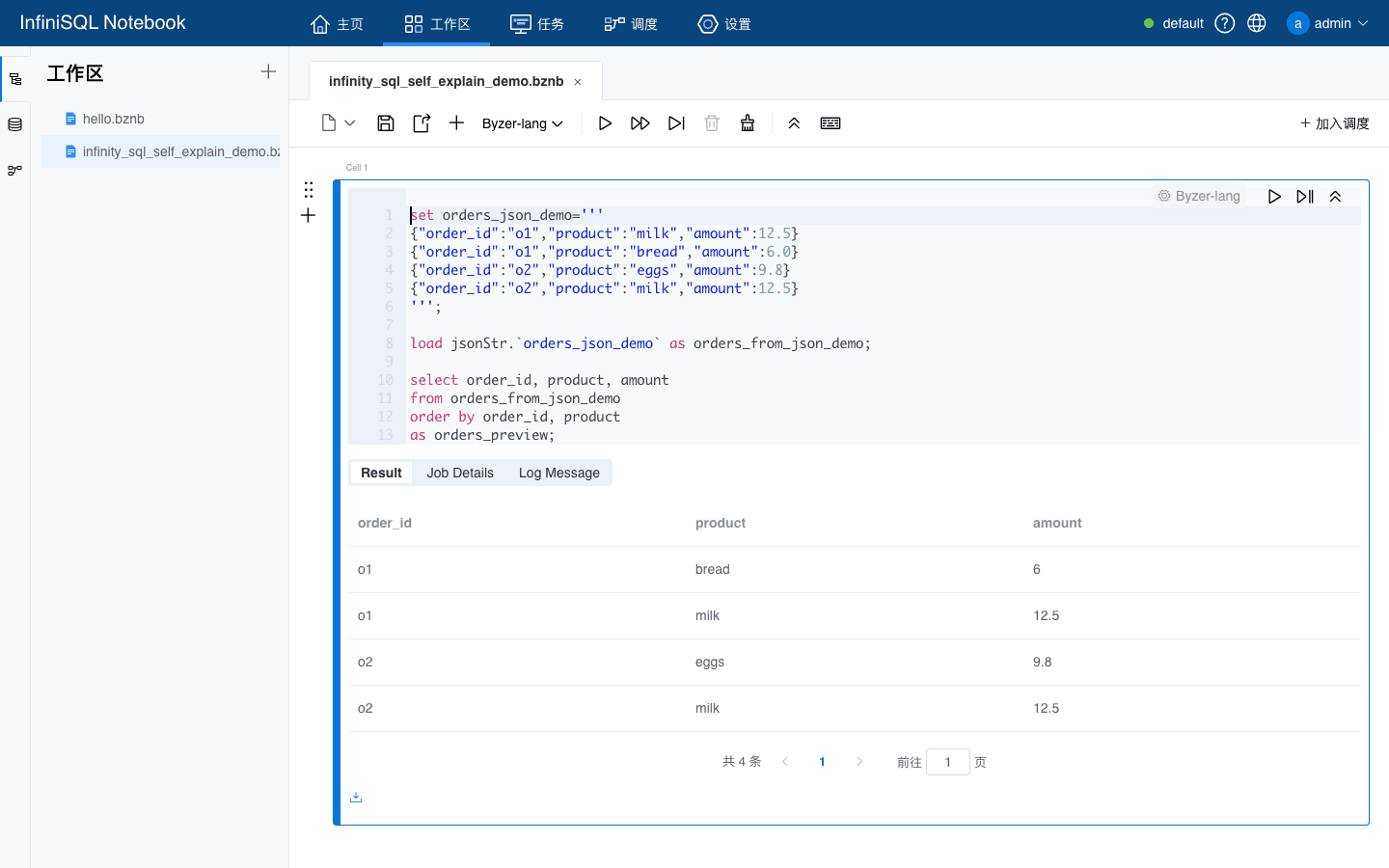Activate infinity_sql_self_explain_demo.bznb tab
The image size is (1389, 868).
point(447,81)
